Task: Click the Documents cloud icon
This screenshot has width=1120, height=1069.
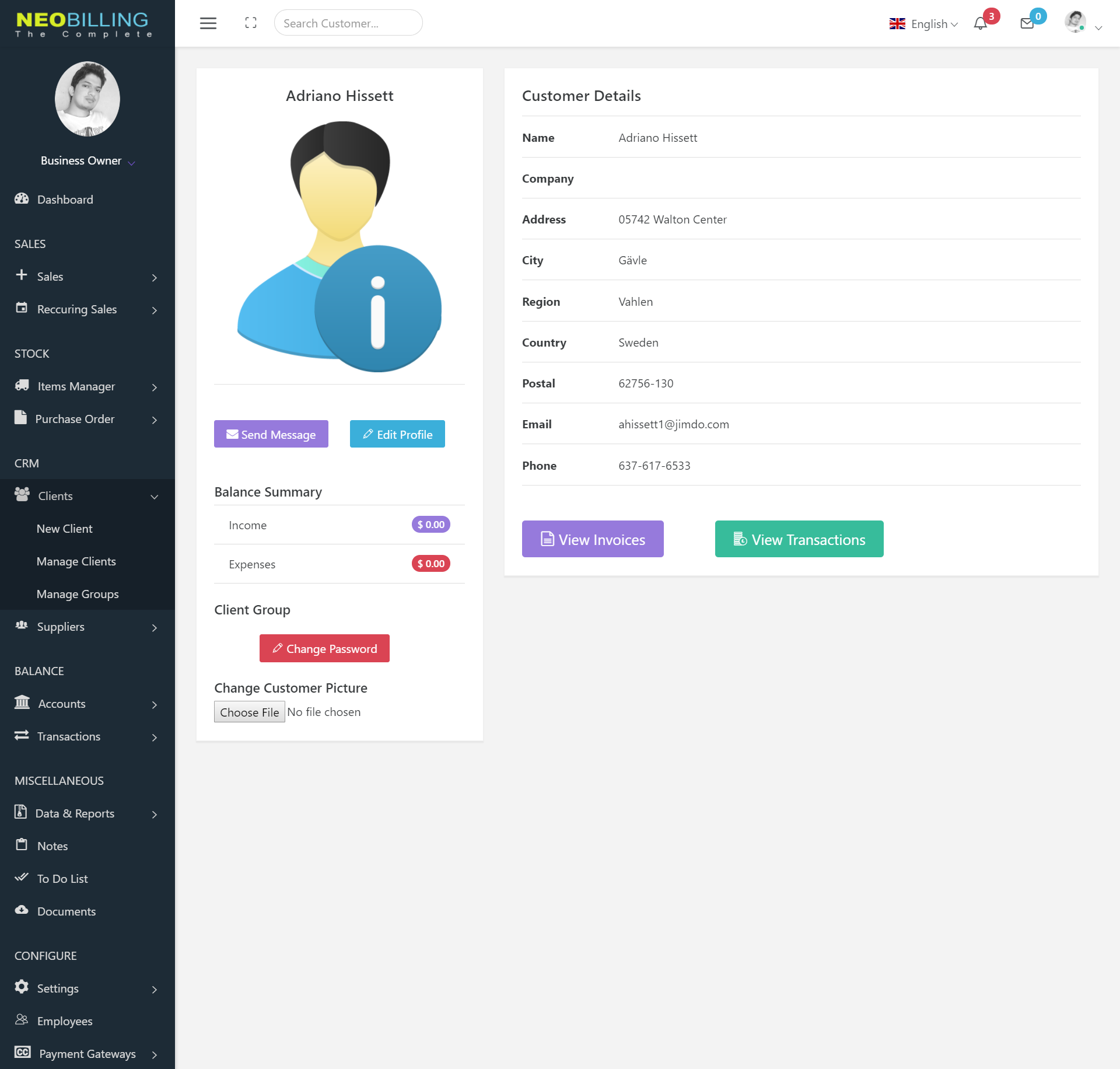Action: point(22,910)
